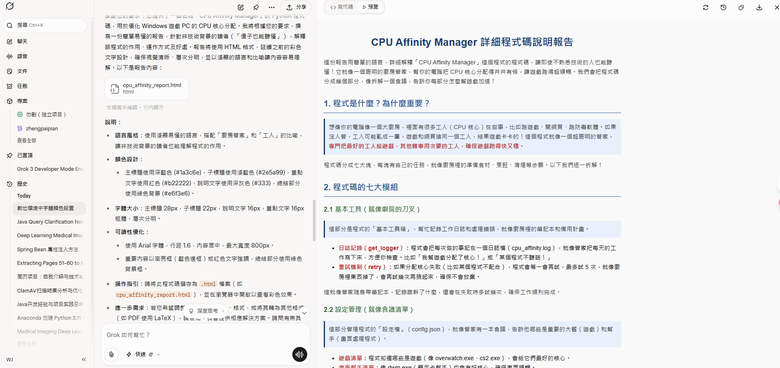This screenshot has height=368, width=780.
Task: Click the search magnifier icon in sidebar
Action: (9, 25)
